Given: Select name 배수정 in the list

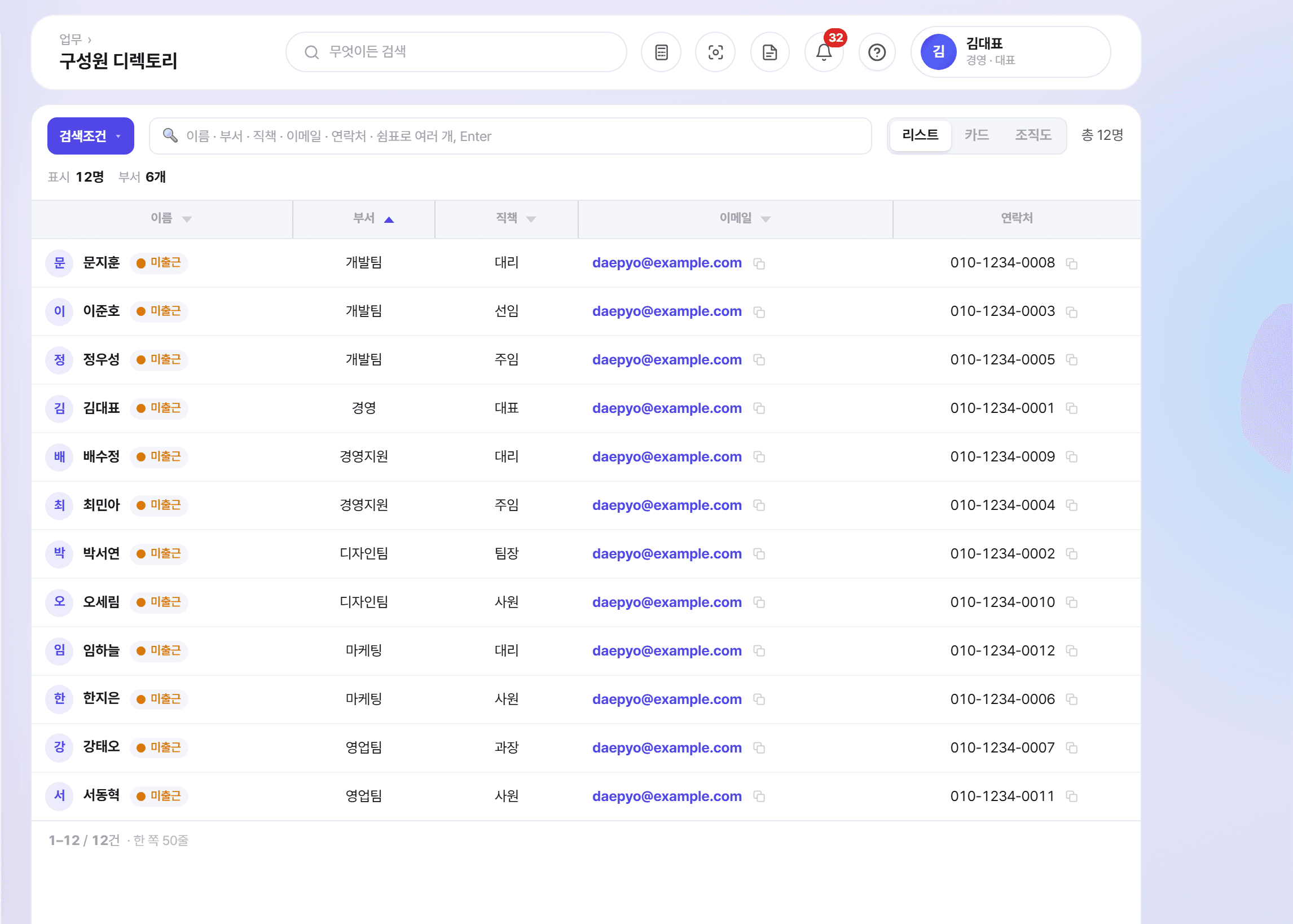Looking at the screenshot, I should [x=101, y=457].
